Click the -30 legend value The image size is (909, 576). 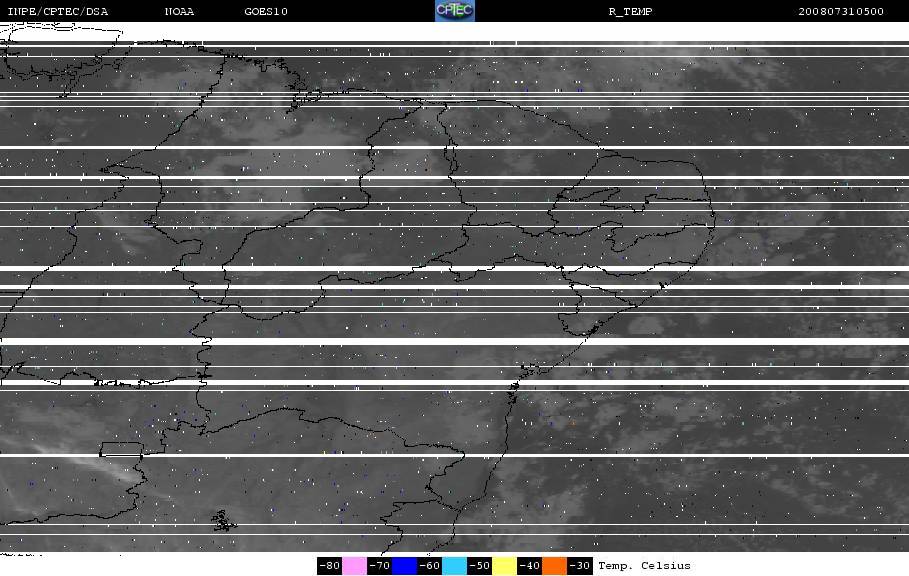(x=579, y=566)
